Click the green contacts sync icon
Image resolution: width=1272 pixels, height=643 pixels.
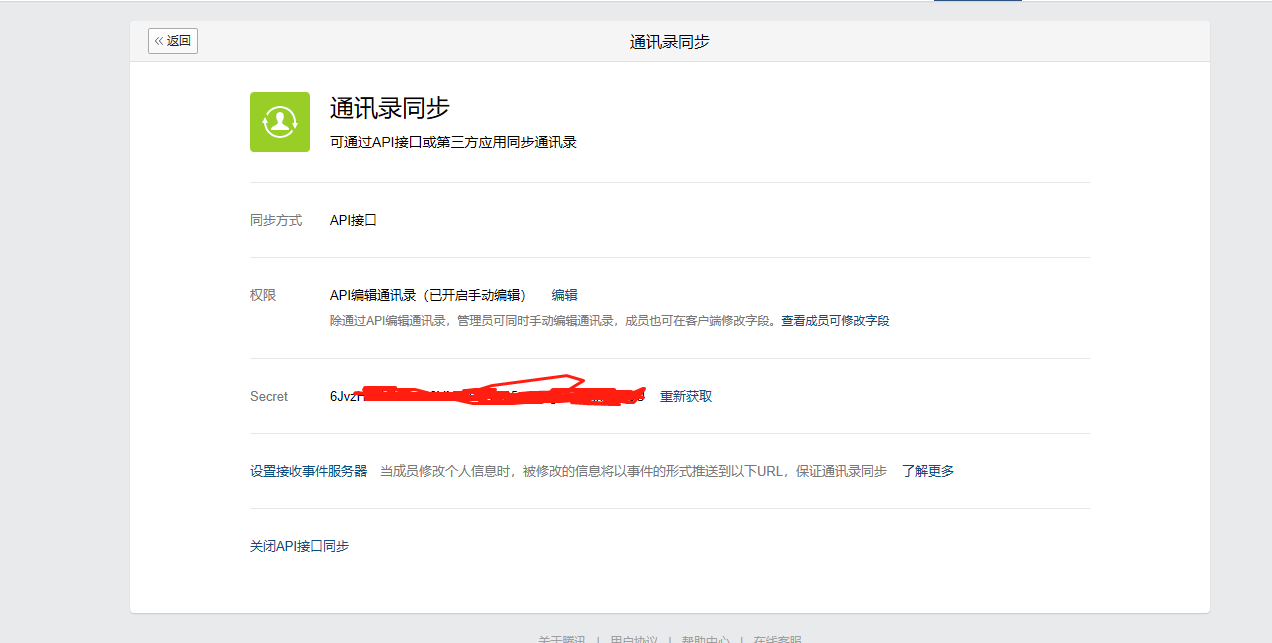[280, 122]
